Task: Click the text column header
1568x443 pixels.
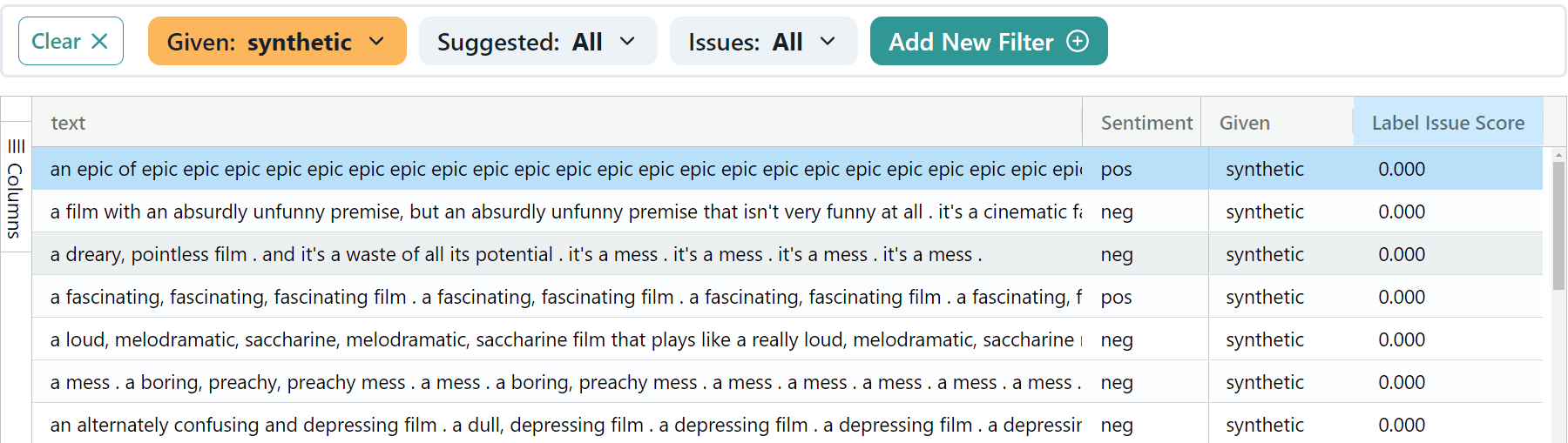Action: pos(68,123)
